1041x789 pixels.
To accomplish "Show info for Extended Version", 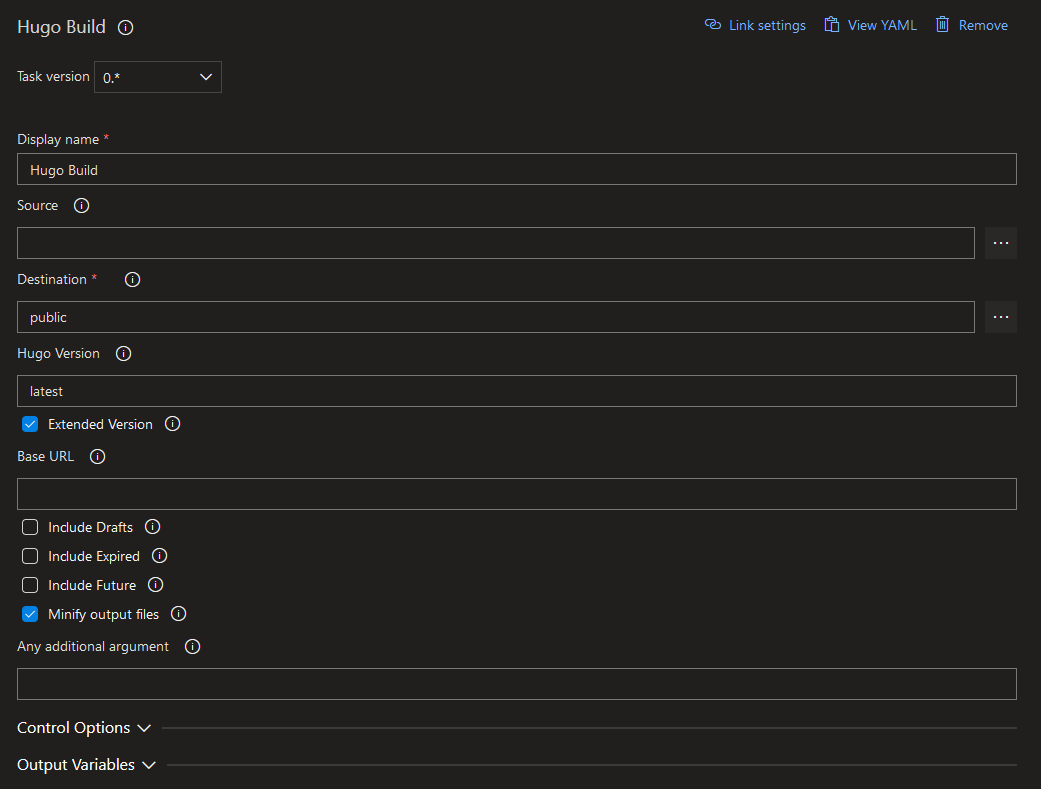I will tap(173, 424).
